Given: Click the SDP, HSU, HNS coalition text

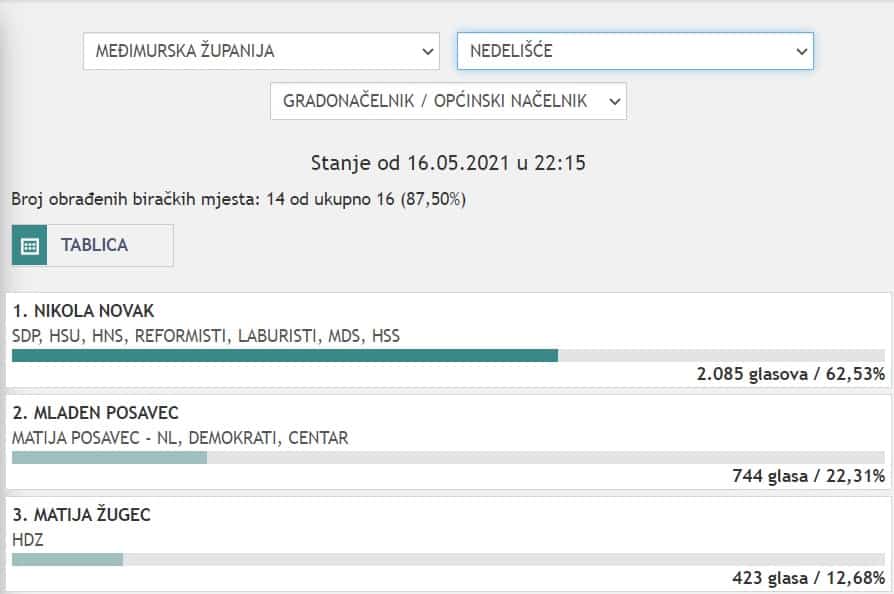Looking at the screenshot, I should pyautogui.click(x=205, y=336).
